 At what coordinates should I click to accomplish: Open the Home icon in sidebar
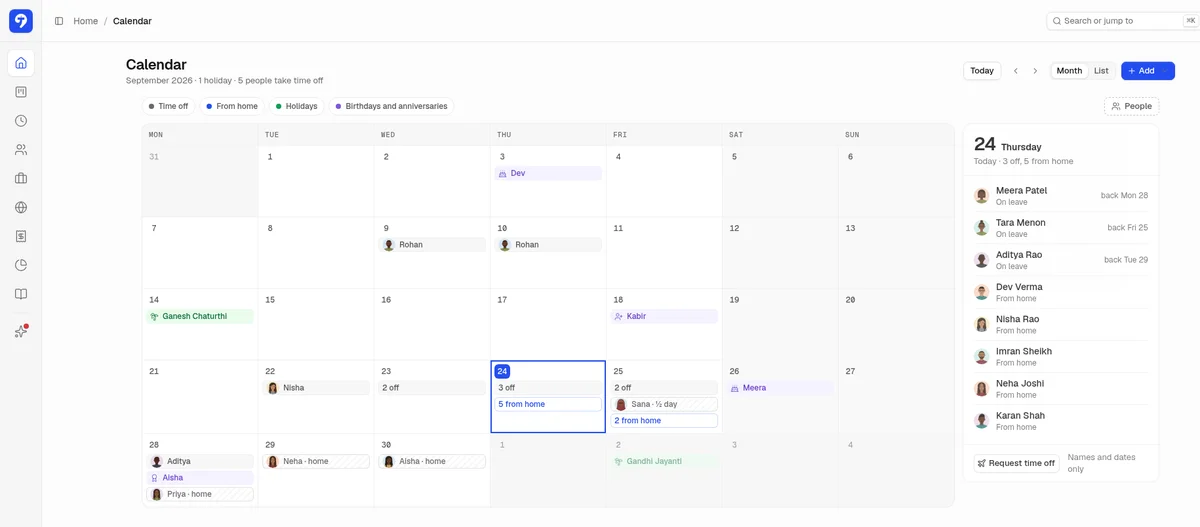tap(21, 63)
